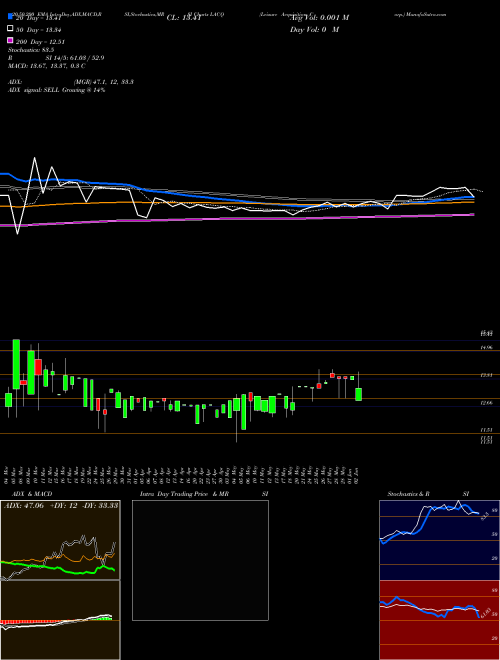
Task: Open the red RSI chart panel
Action: pyautogui.click(x=439, y=620)
